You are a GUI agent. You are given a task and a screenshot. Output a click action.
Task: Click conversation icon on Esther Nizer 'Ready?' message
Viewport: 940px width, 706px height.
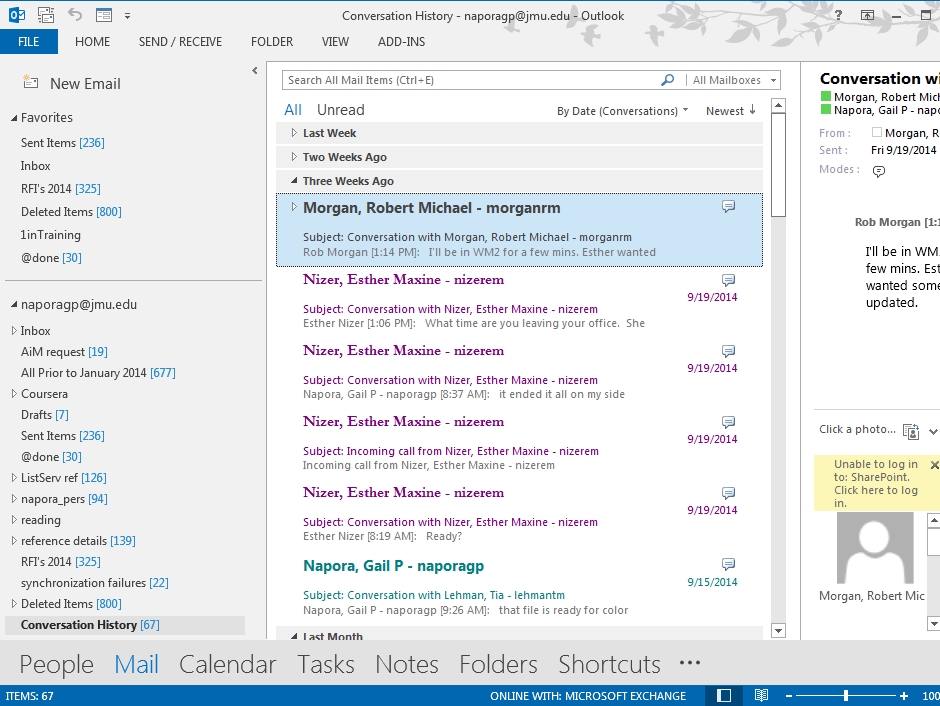pyautogui.click(x=728, y=493)
